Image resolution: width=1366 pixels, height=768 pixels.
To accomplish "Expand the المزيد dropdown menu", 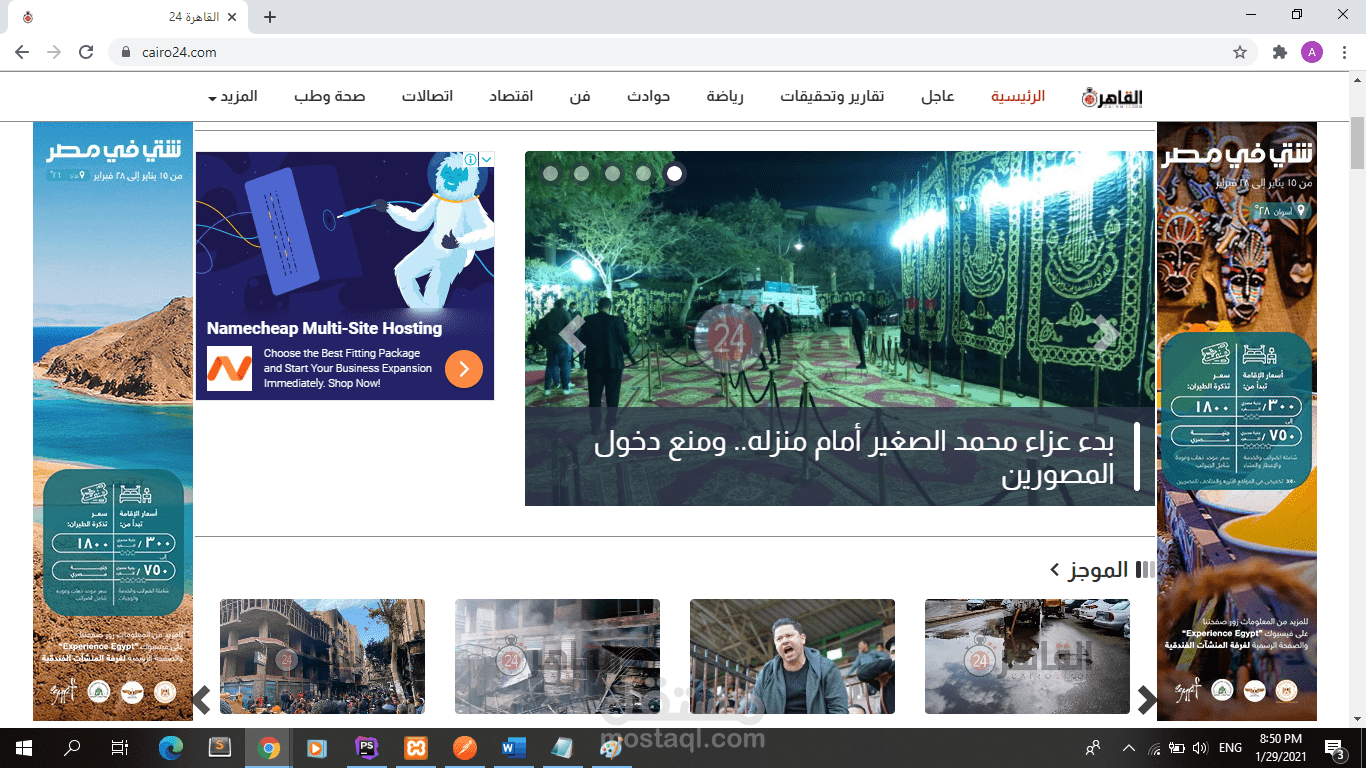I will coord(233,97).
